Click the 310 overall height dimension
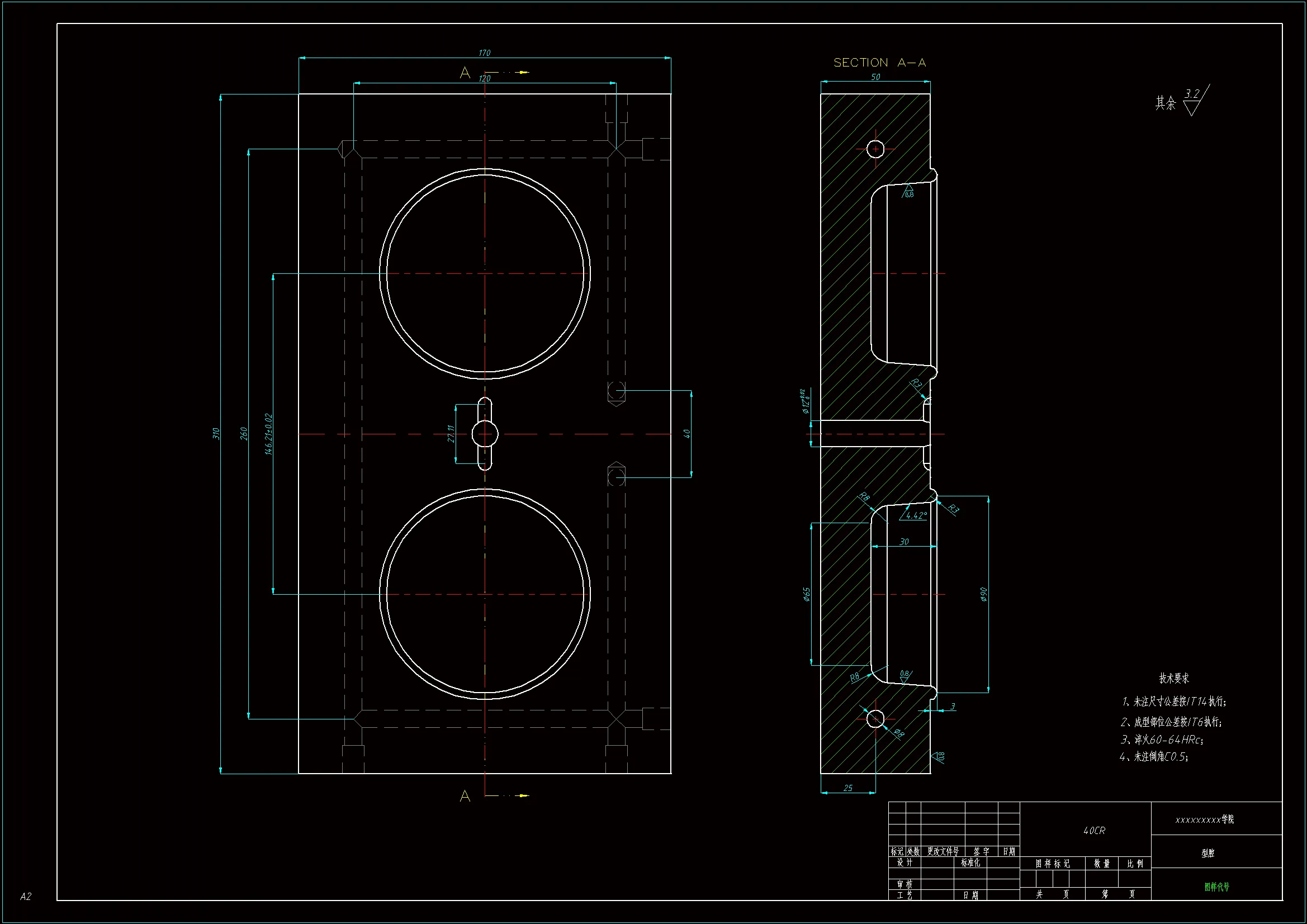 [216, 433]
